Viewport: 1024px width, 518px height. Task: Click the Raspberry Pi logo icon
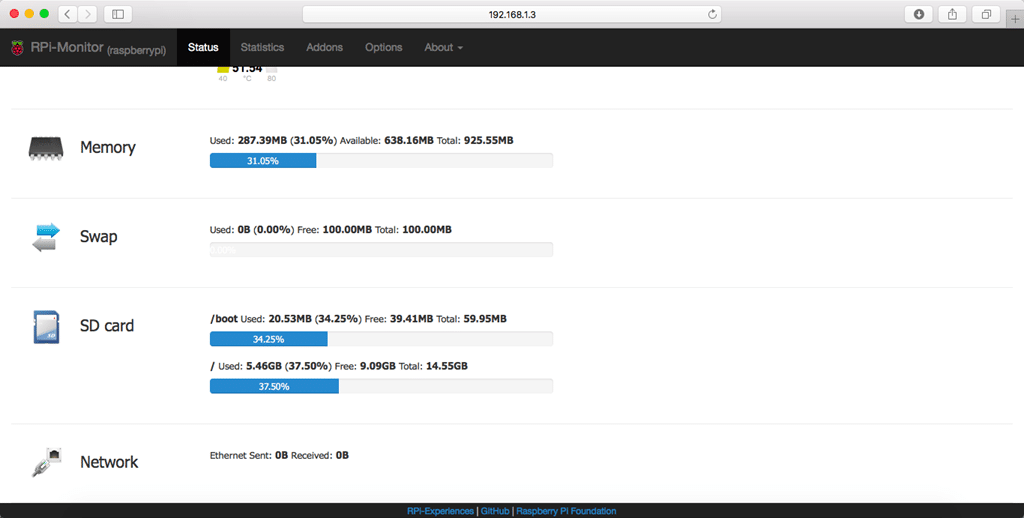click(18, 48)
